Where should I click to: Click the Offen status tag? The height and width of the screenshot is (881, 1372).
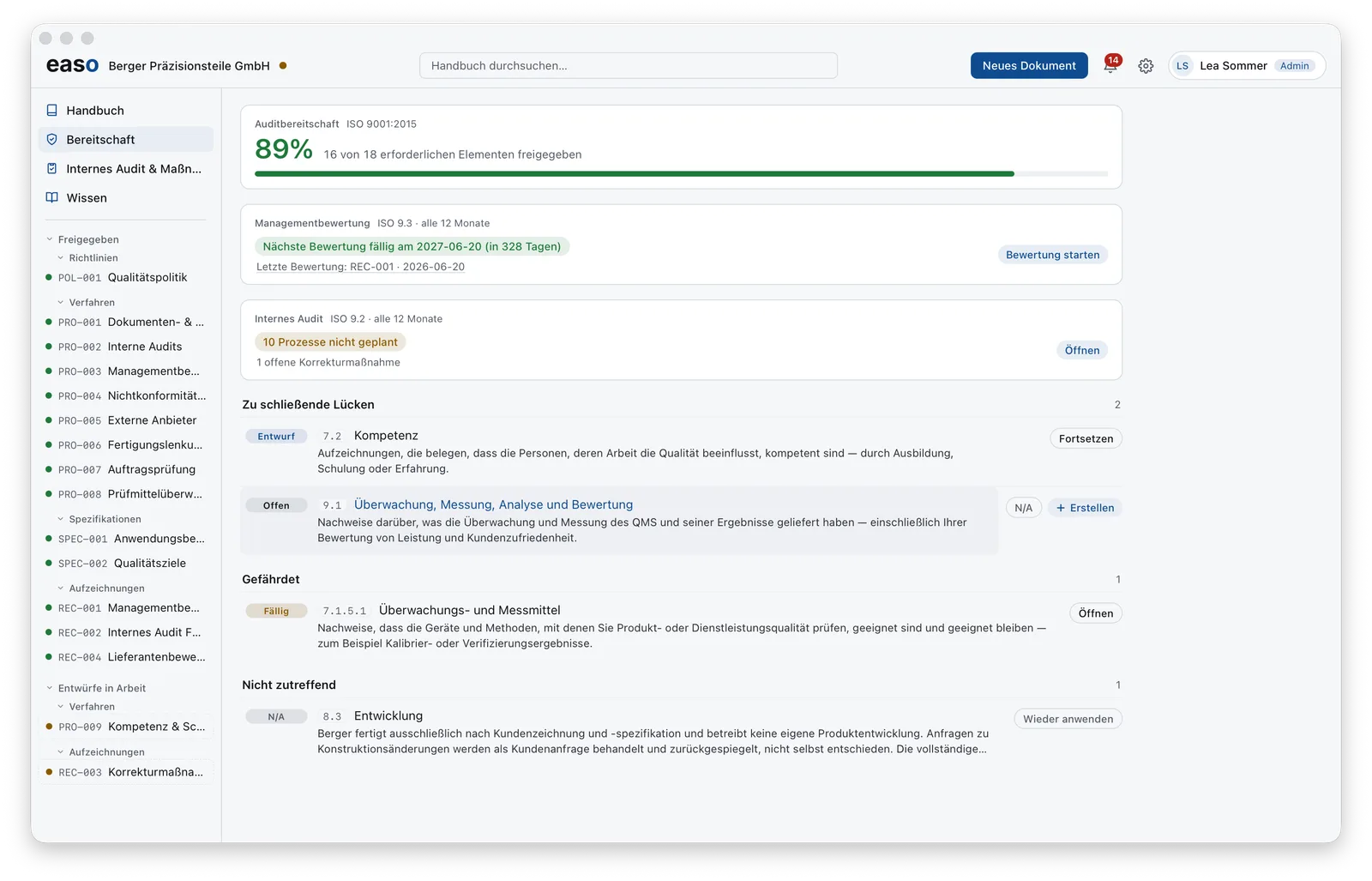[x=276, y=506]
